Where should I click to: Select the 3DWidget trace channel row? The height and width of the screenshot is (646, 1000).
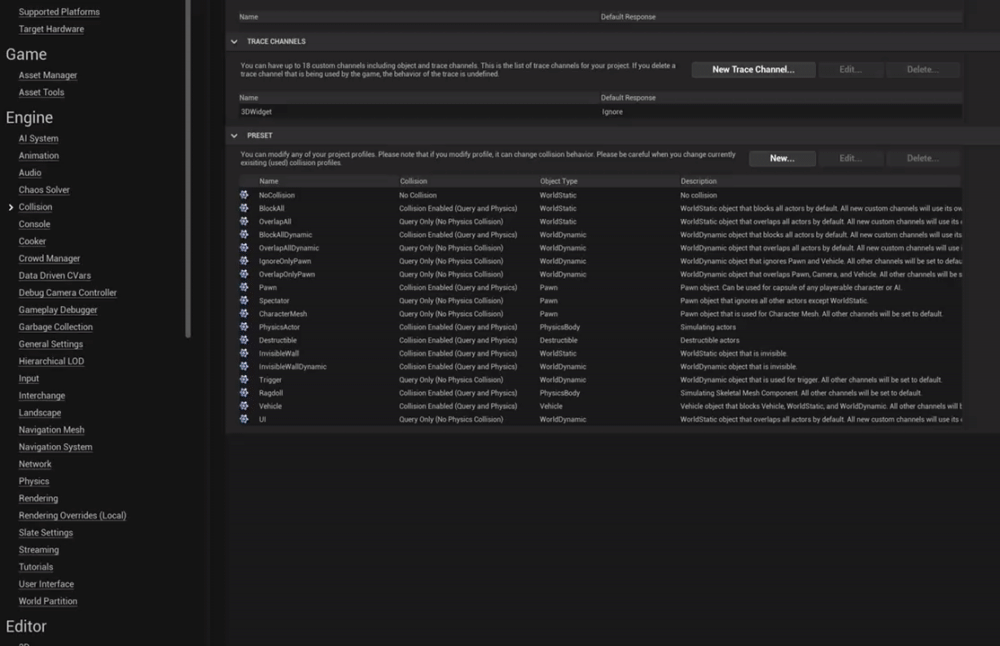tap(599, 112)
